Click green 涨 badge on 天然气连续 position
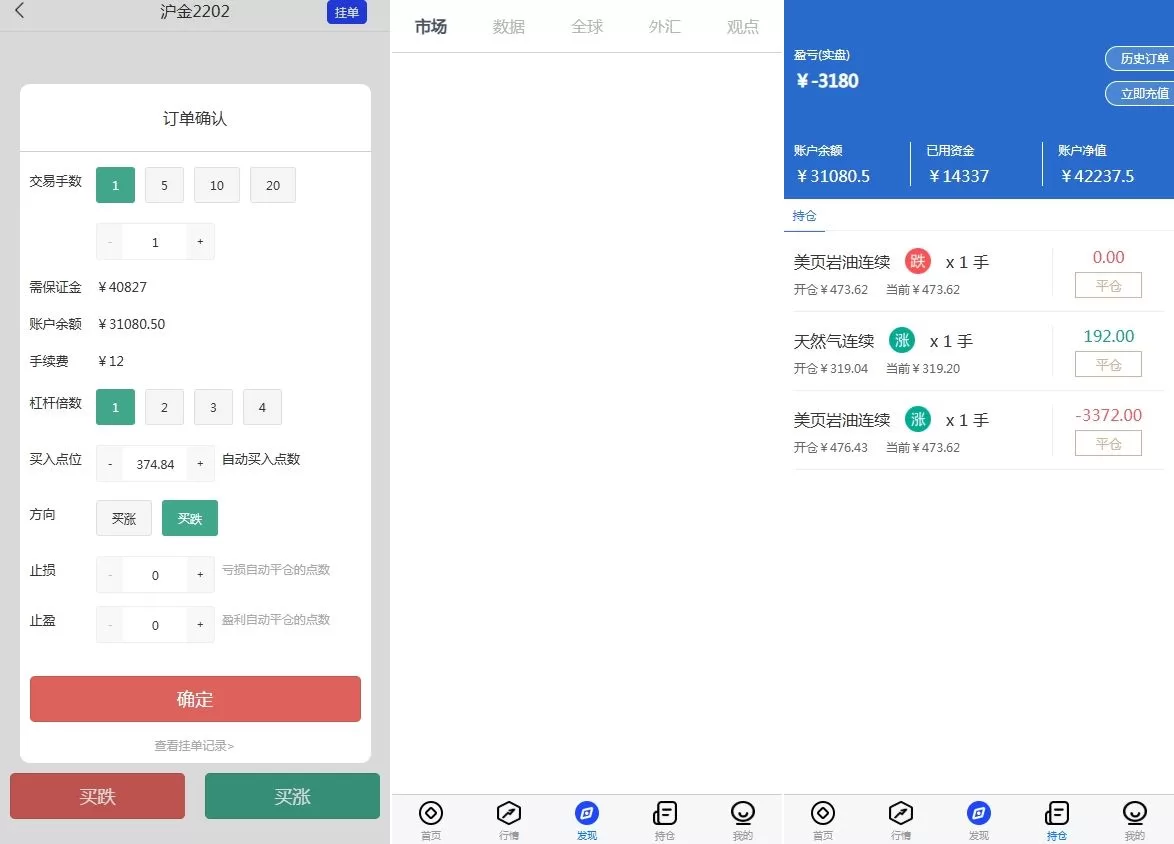1174x844 pixels. (x=901, y=340)
